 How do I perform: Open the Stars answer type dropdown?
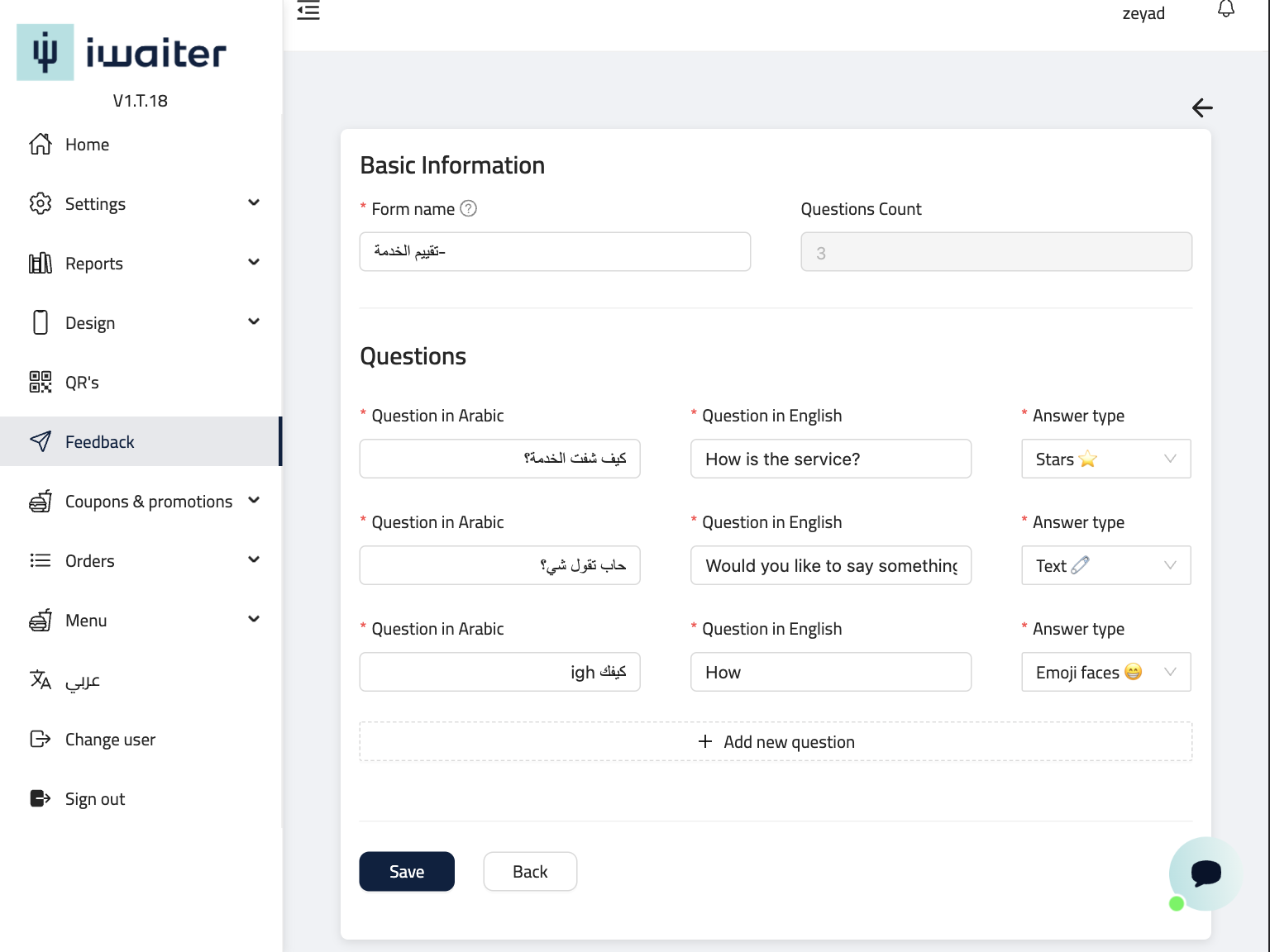pos(1105,459)
